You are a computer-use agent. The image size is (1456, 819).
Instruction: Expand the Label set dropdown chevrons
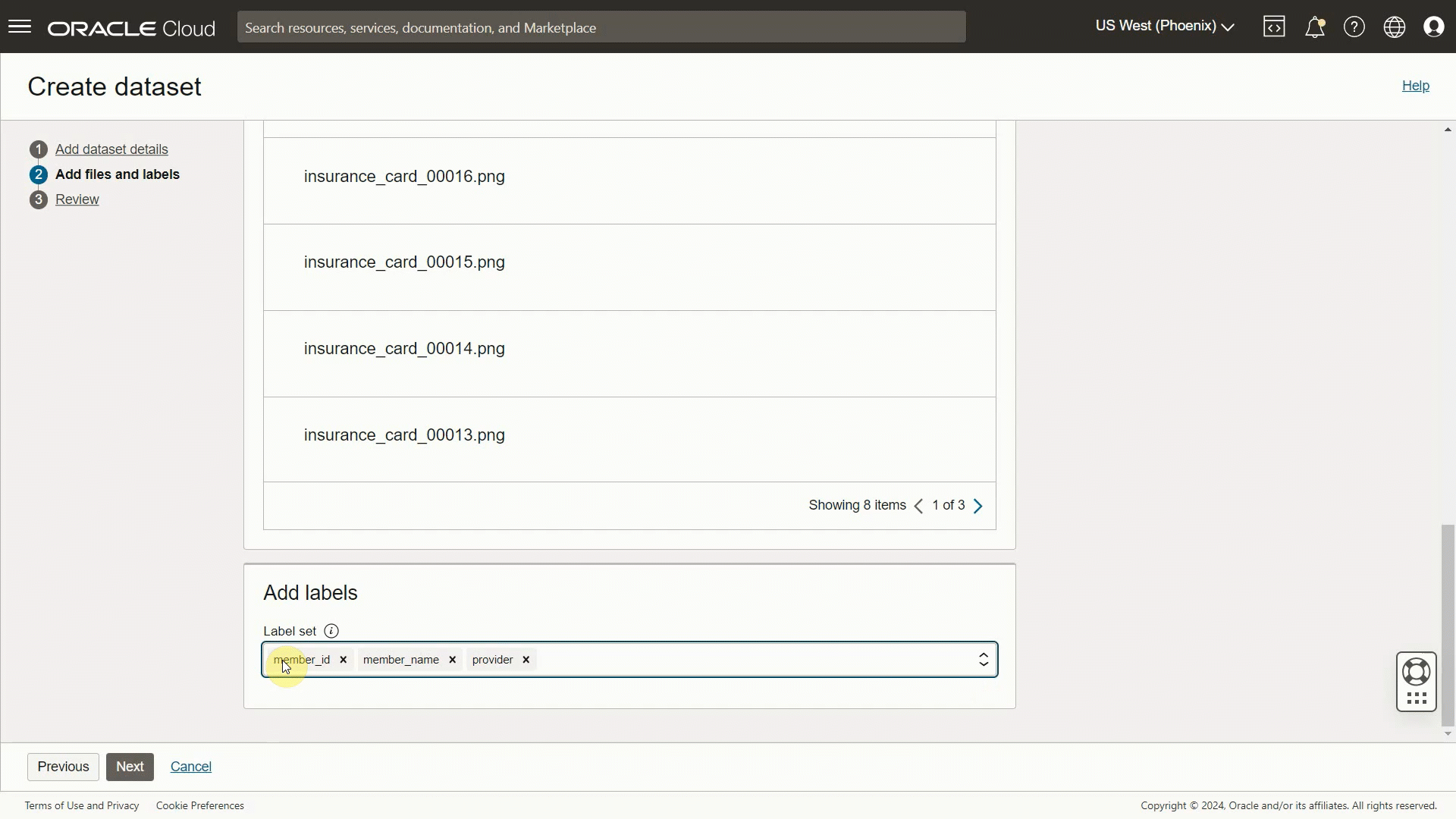[983, 660]
